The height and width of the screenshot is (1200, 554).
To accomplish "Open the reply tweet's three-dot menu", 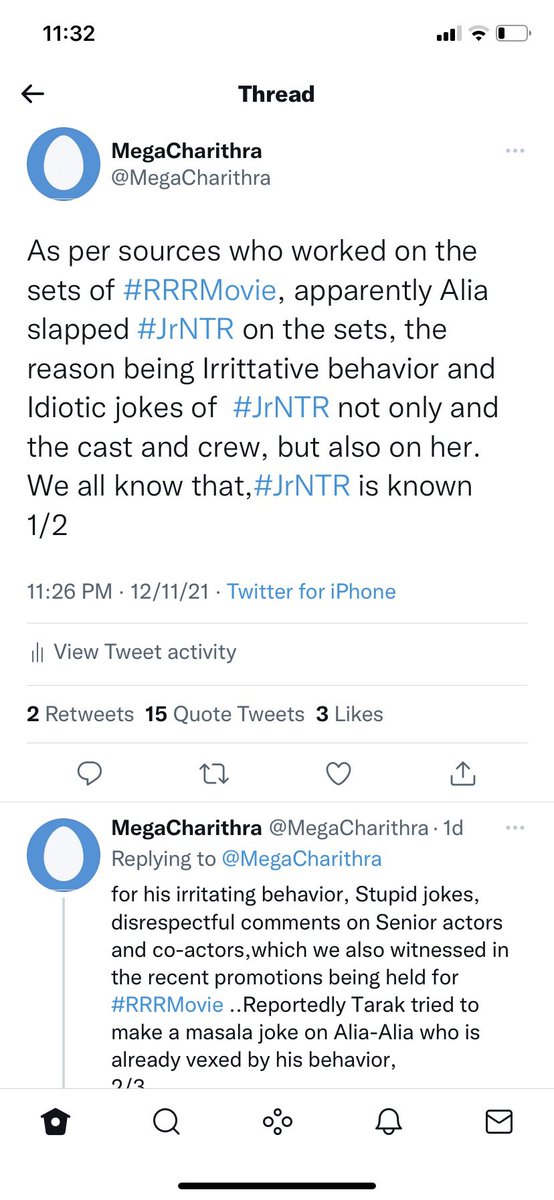I will 514,829.
